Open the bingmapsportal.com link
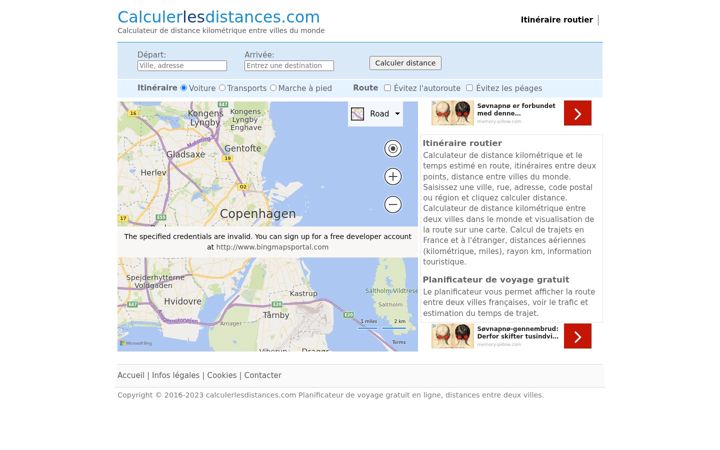The image size is (720, 450). [272, 247]
